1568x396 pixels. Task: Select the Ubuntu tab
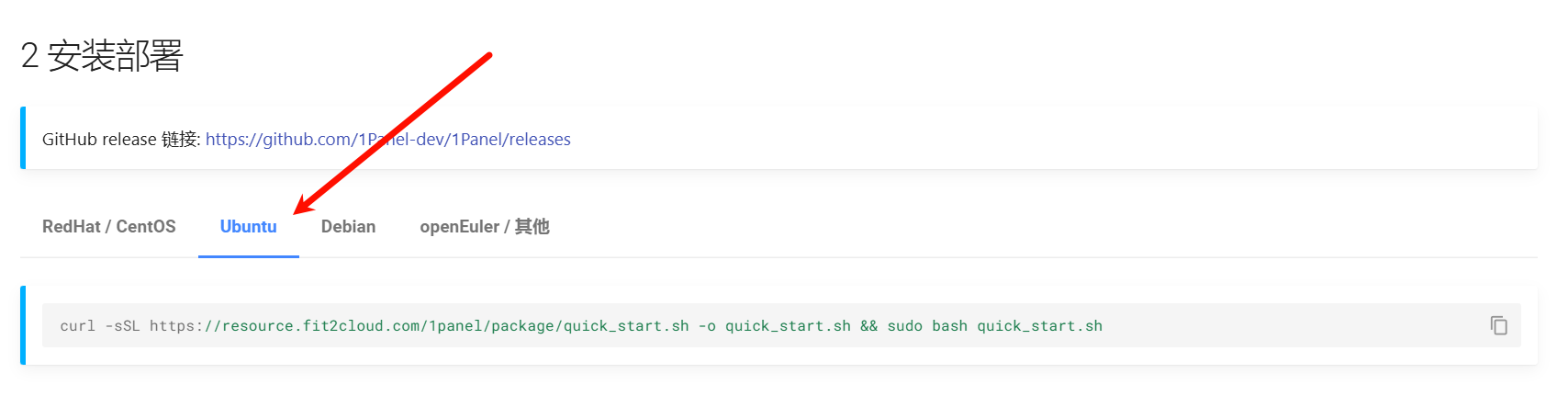[x=248, y=227]
